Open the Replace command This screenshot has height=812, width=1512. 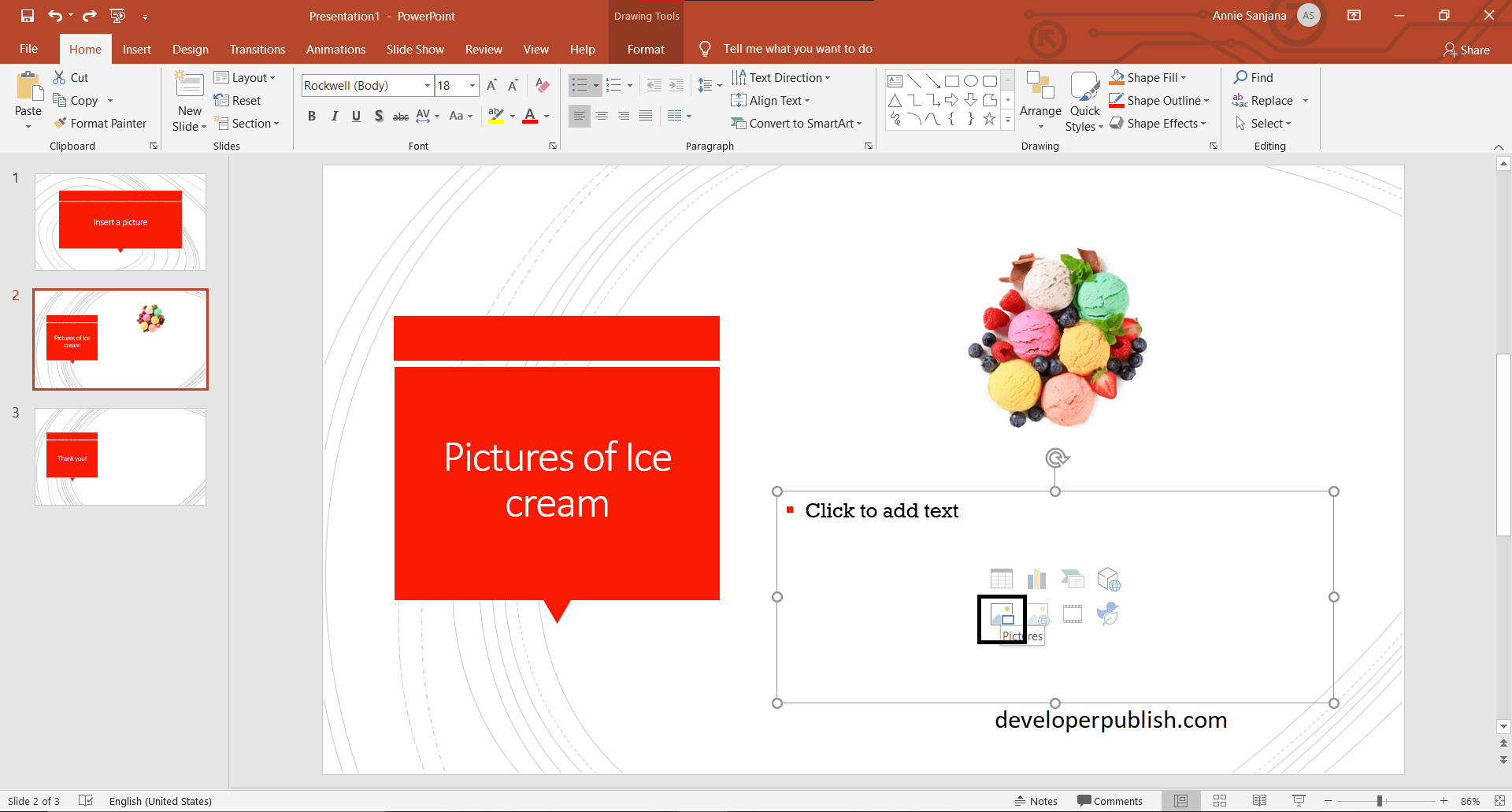pos(1269,101)
